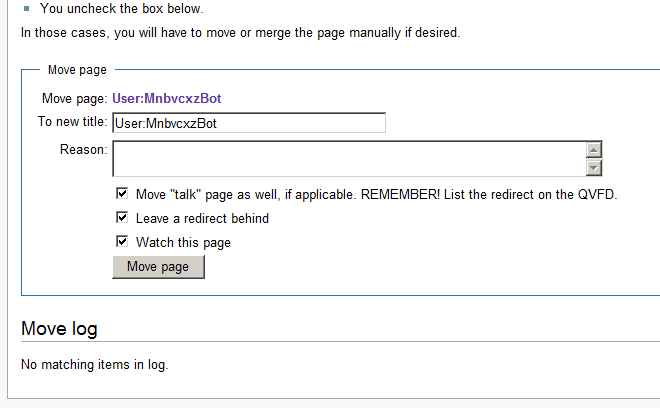Click the "Move page" fieldset legend

(77, 70)
